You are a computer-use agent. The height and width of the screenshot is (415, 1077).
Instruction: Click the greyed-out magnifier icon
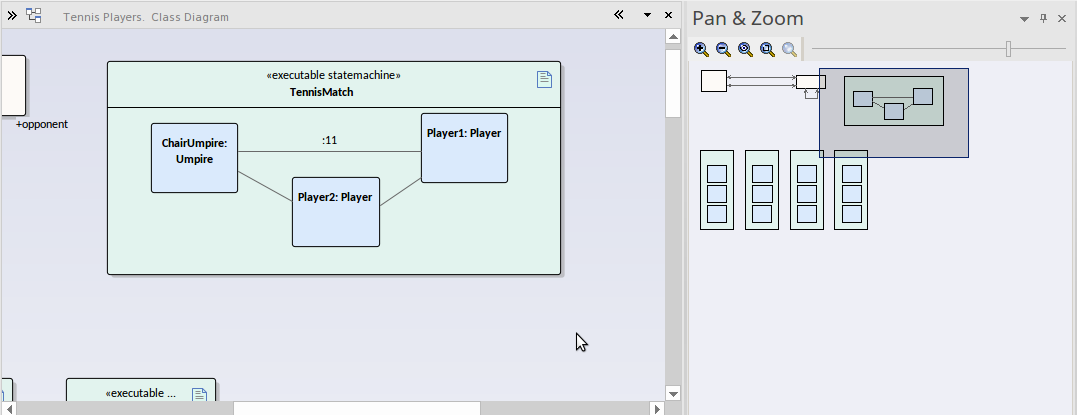789,49
